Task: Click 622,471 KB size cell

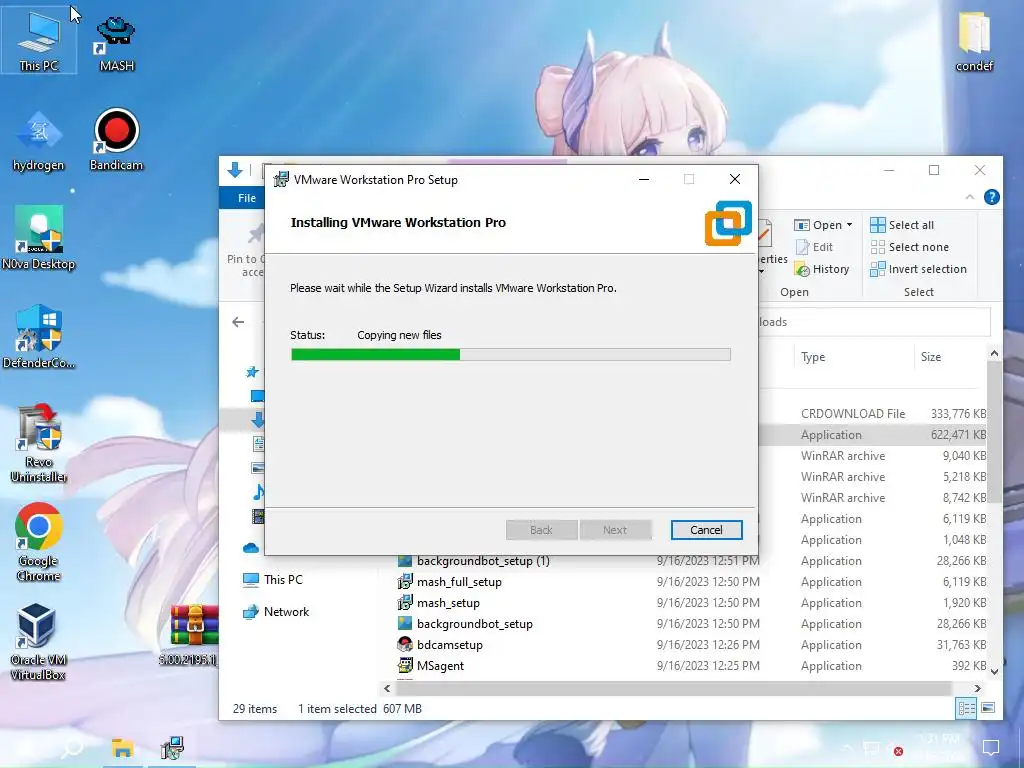Action: click(958, 434)
